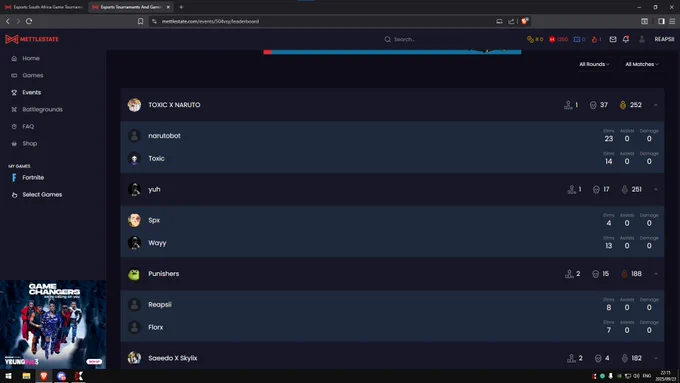
Task: Open the Games sidebar item
Action: (x=33, y=75)
